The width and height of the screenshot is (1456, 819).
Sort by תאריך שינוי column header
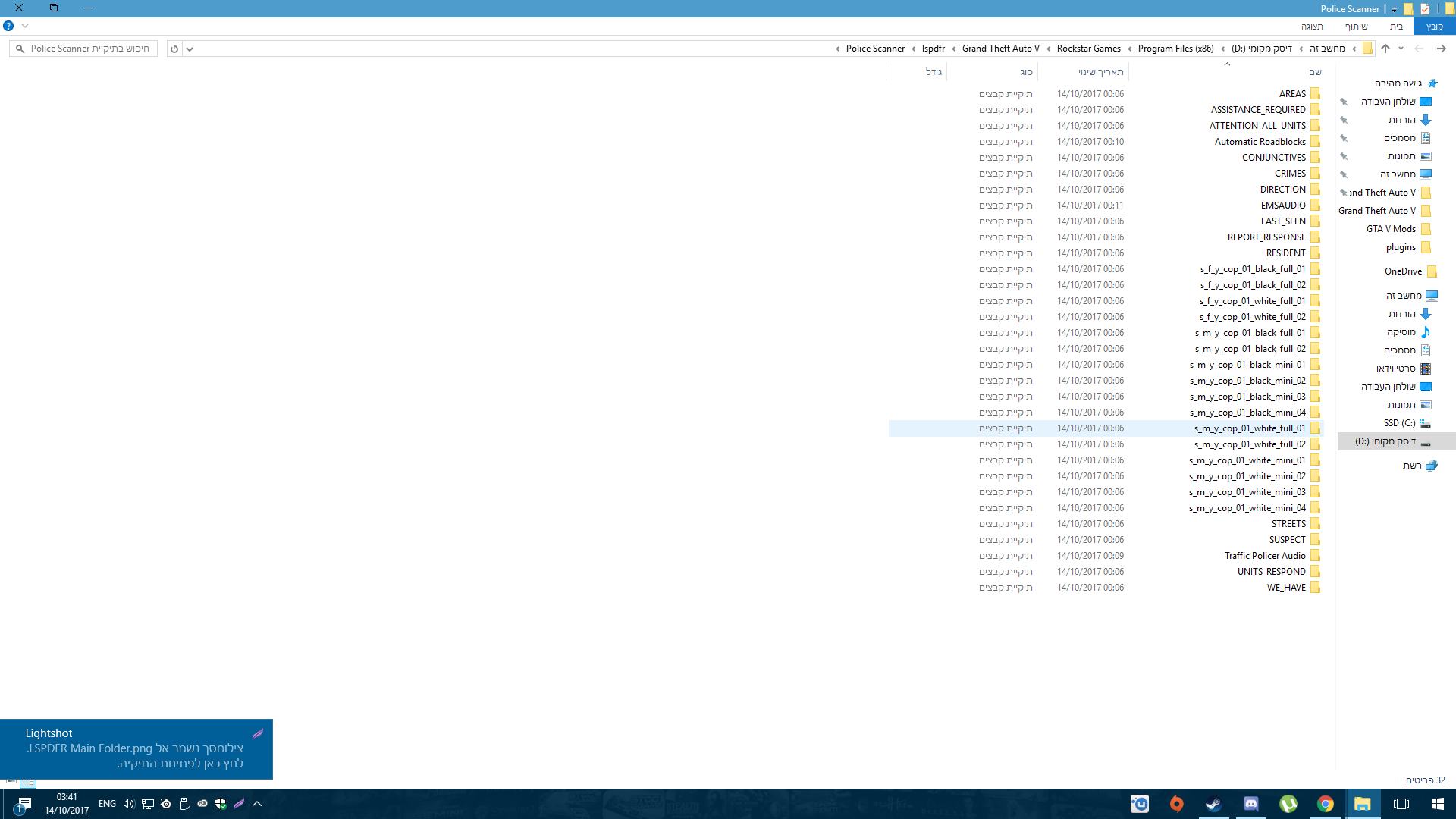pyautogui.click(x=1100, y=72)
